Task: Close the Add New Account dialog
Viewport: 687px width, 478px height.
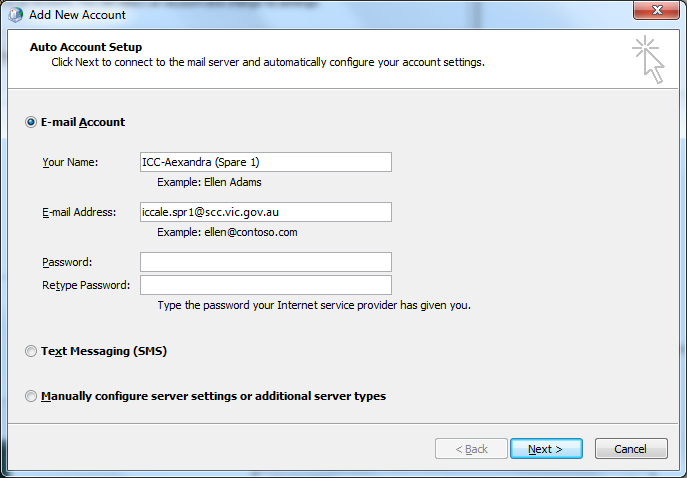Action: [x=657, y=12]
